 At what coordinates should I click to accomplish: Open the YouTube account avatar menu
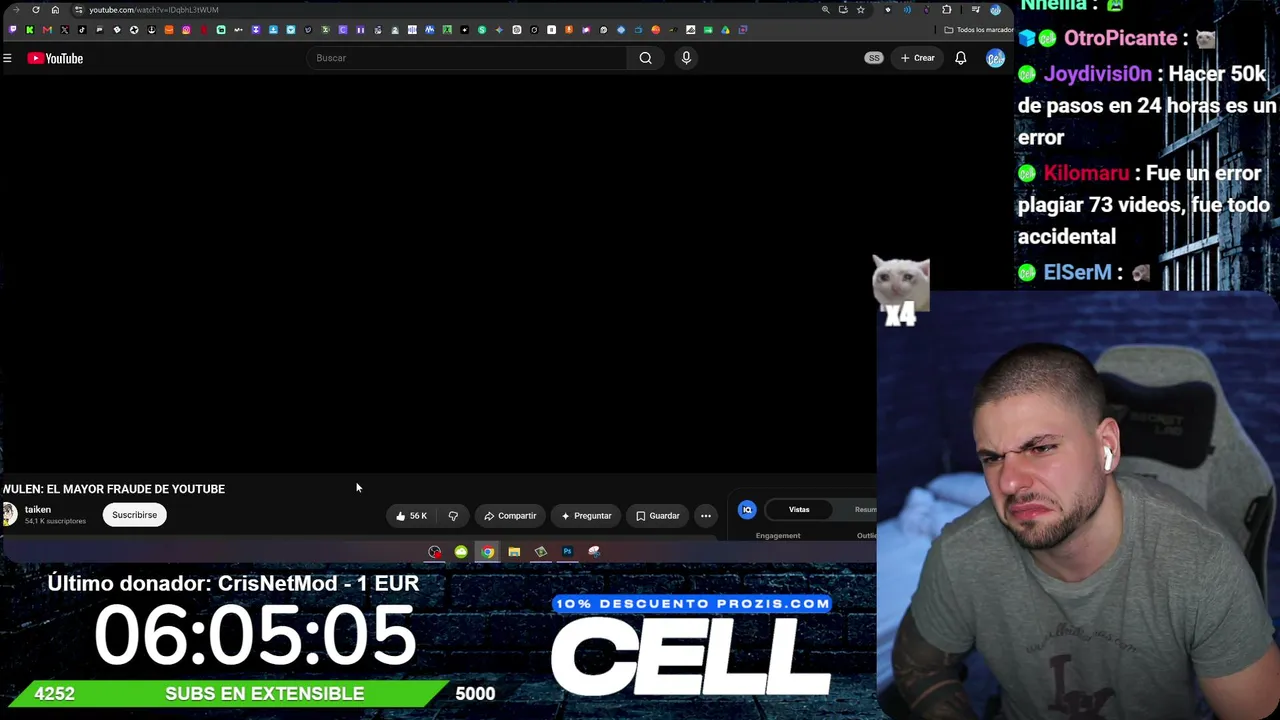[x=995, y=58]
